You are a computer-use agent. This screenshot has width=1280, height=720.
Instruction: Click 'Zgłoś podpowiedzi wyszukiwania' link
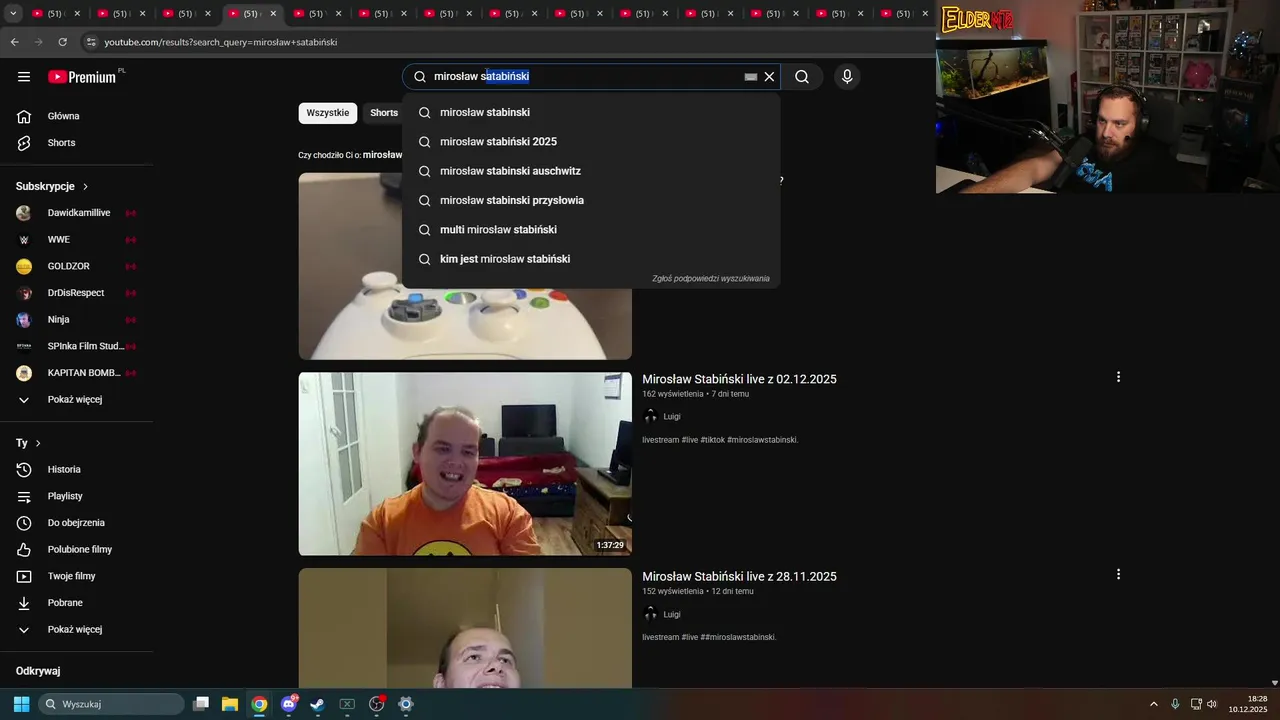click(x=711, y=279)
